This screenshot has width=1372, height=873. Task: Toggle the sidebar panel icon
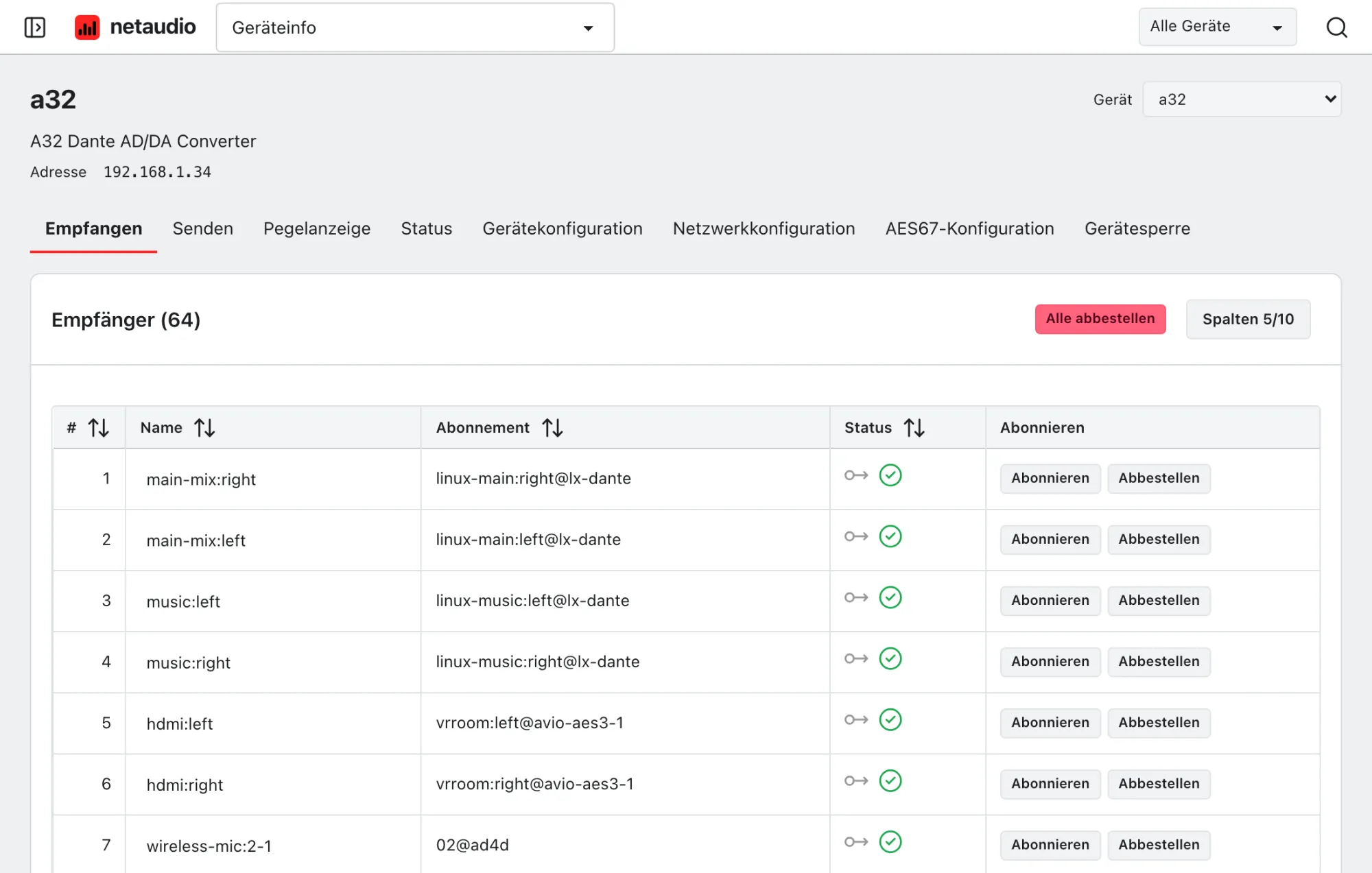click(34, 27)
